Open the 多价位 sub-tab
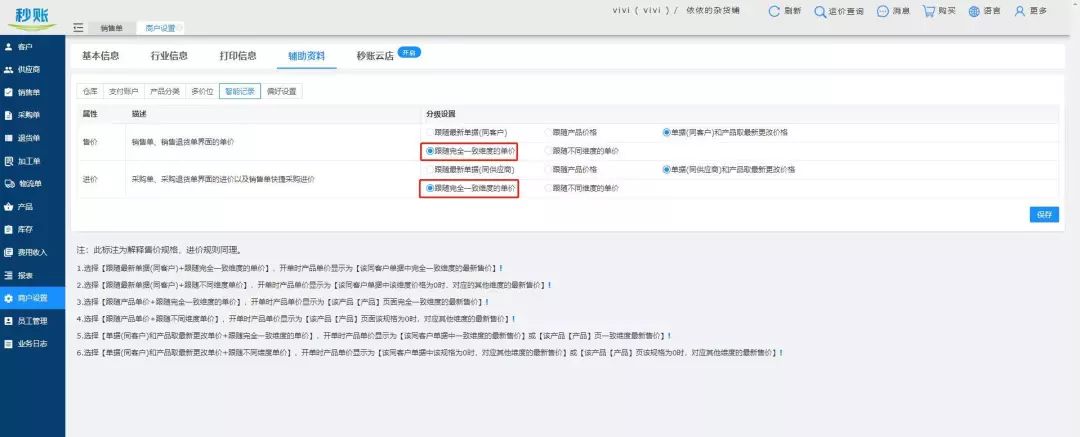1080x437 pixels. click(x=202, y=92)
